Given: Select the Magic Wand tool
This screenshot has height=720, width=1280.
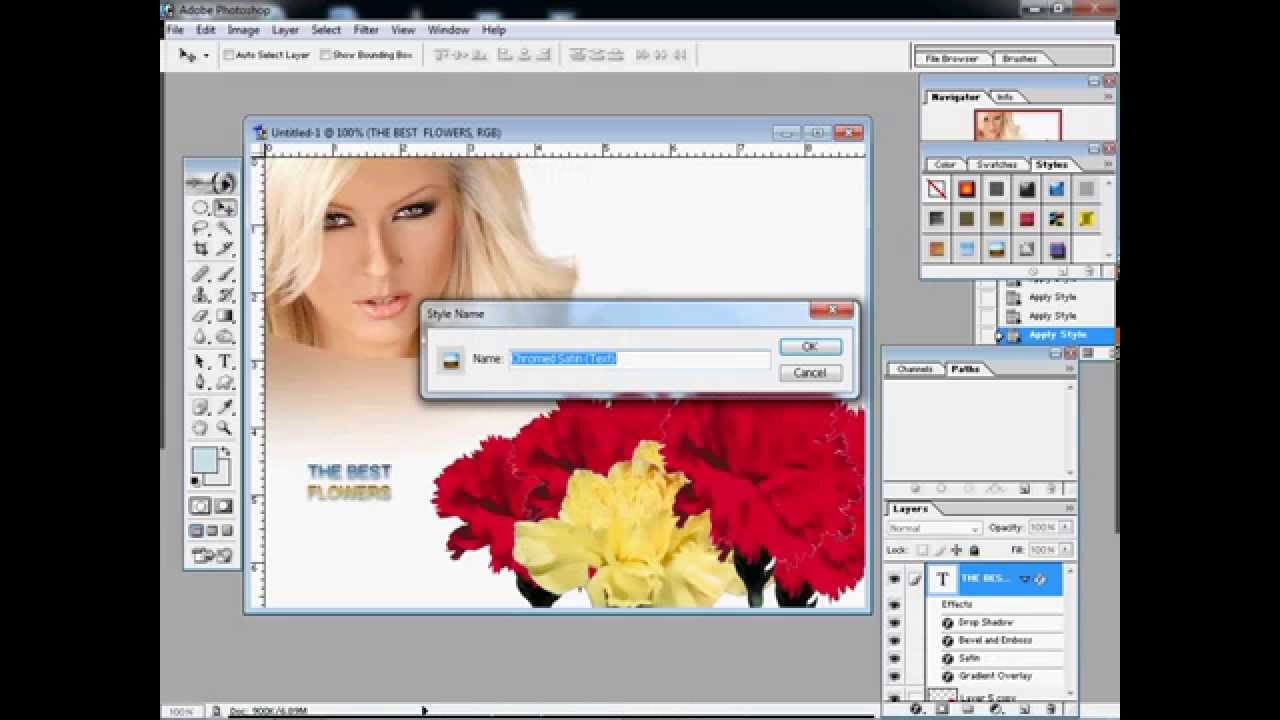Looking at the screenshot, I should point(225,229).
